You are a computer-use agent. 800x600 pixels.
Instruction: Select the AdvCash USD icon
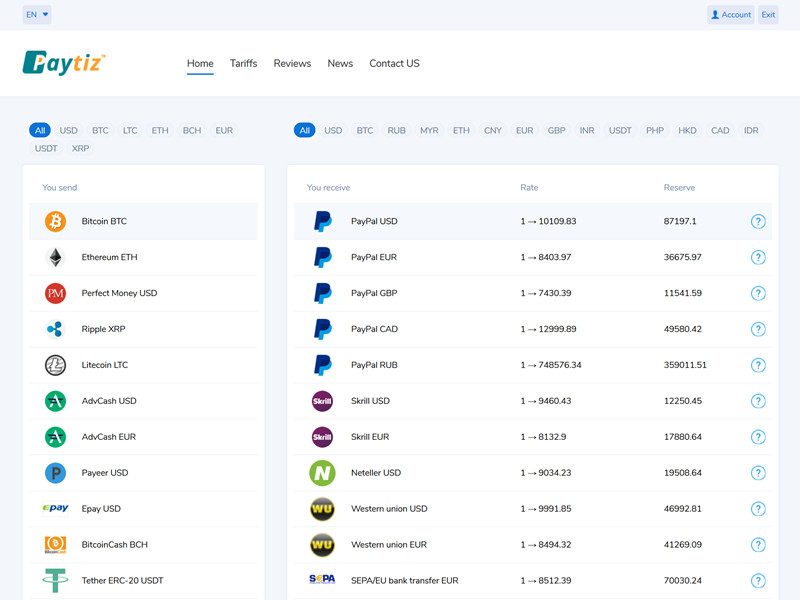[x=55, y=401]
